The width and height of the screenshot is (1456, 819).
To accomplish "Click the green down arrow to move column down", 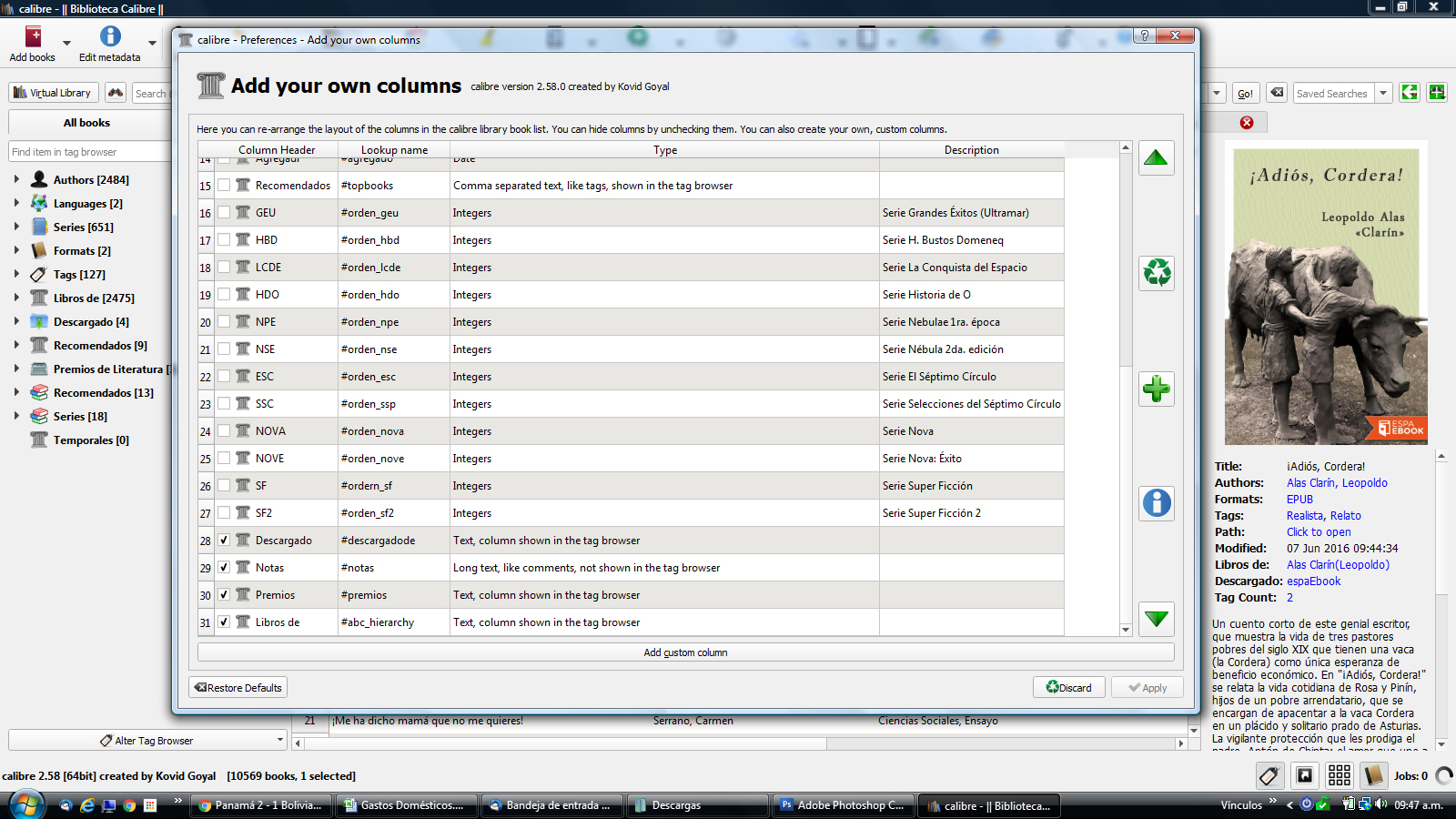I will [1156, 619].
